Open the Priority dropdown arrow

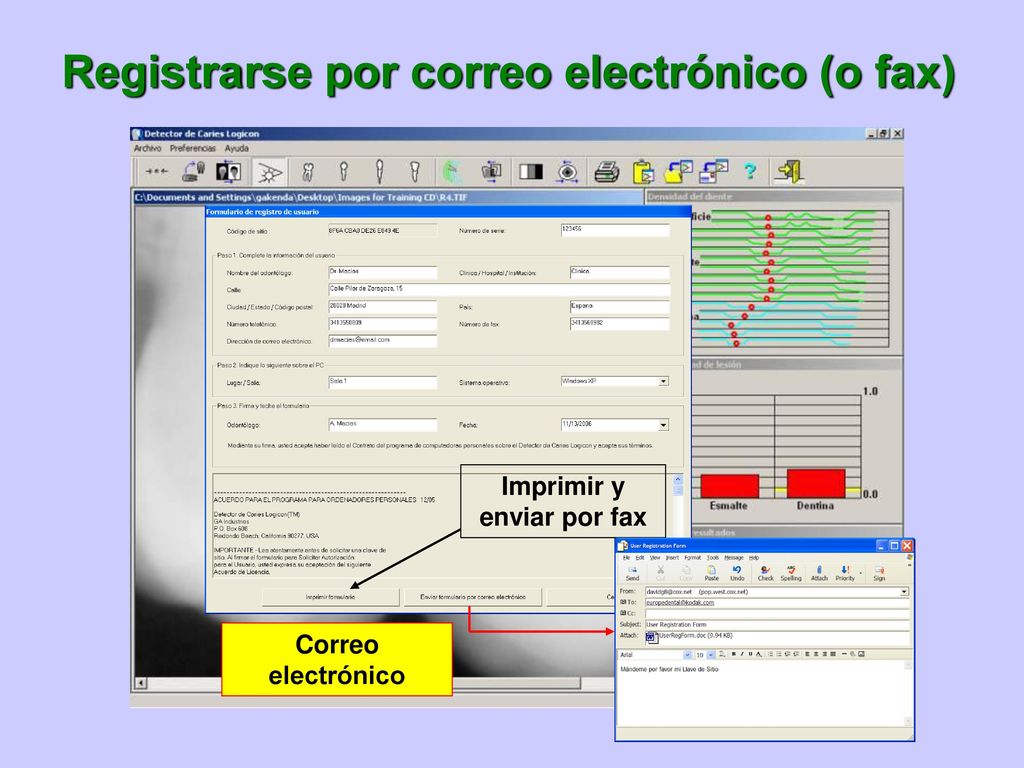(861, 573)
